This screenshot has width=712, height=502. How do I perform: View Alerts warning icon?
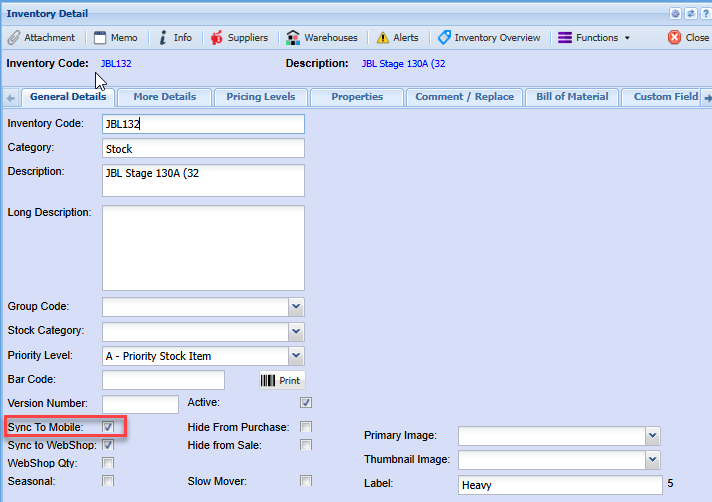[x=398, y=38]
